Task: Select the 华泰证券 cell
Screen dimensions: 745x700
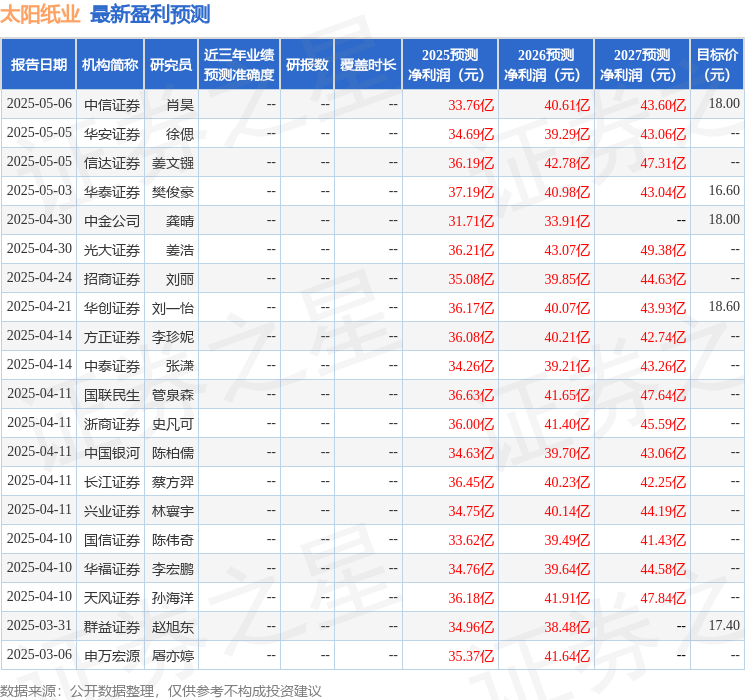Action: coord(112,192)
